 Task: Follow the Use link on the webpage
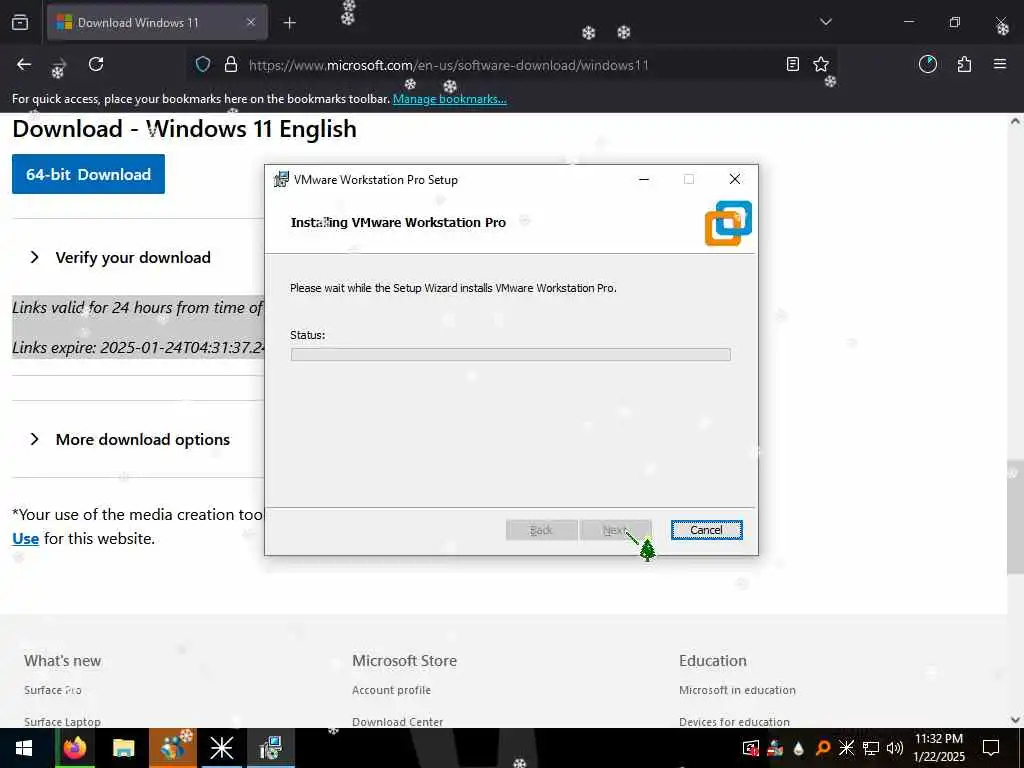click(x=25, y=539)
